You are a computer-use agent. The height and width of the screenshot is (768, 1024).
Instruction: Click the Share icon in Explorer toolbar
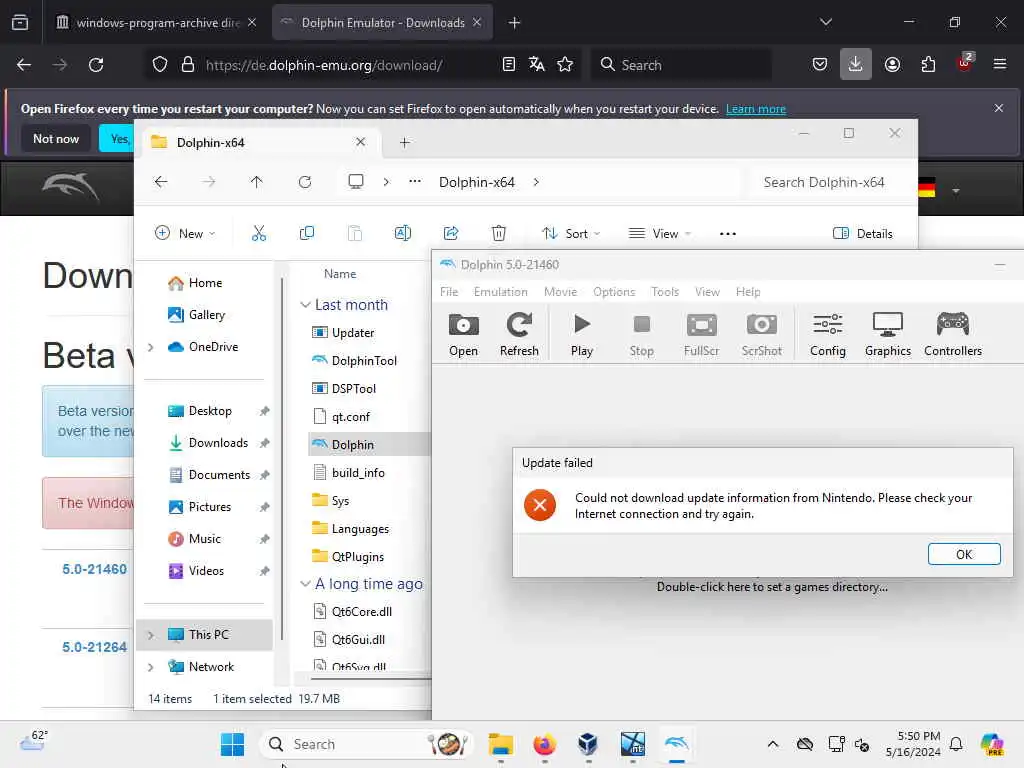pyautogui.click(x=451, y=233)
